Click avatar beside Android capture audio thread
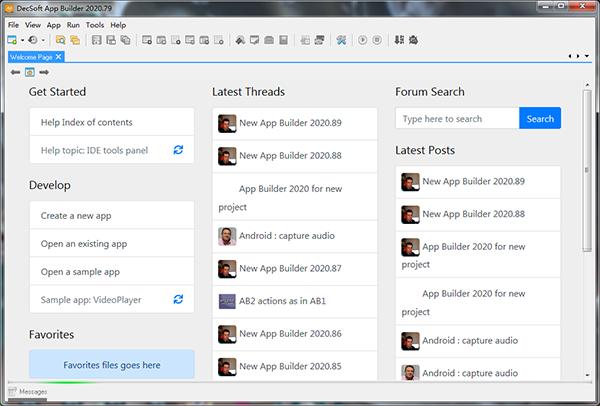 (x=227, y=236)
